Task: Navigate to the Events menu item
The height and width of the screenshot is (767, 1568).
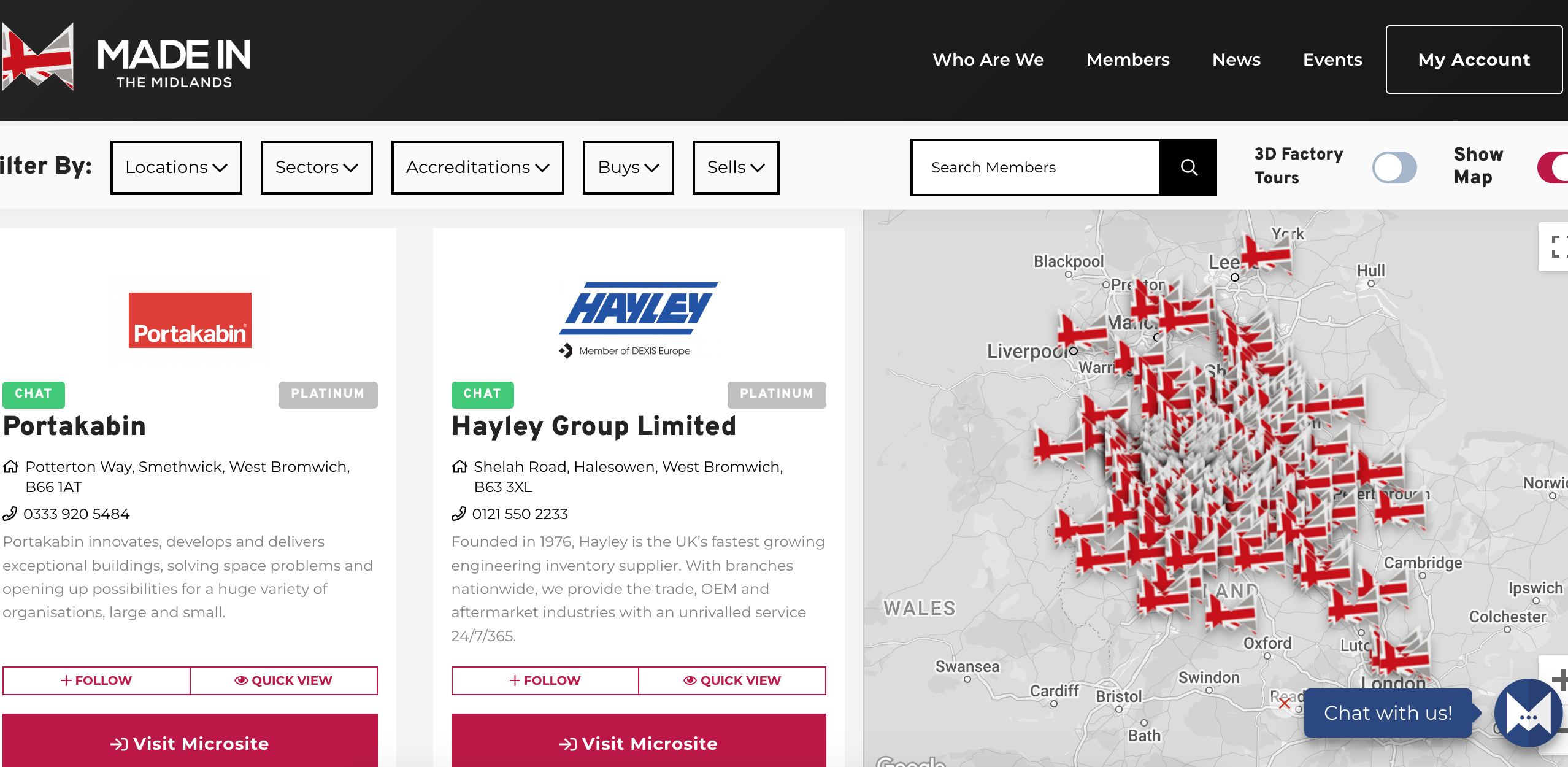Action: coord(1332,60)
